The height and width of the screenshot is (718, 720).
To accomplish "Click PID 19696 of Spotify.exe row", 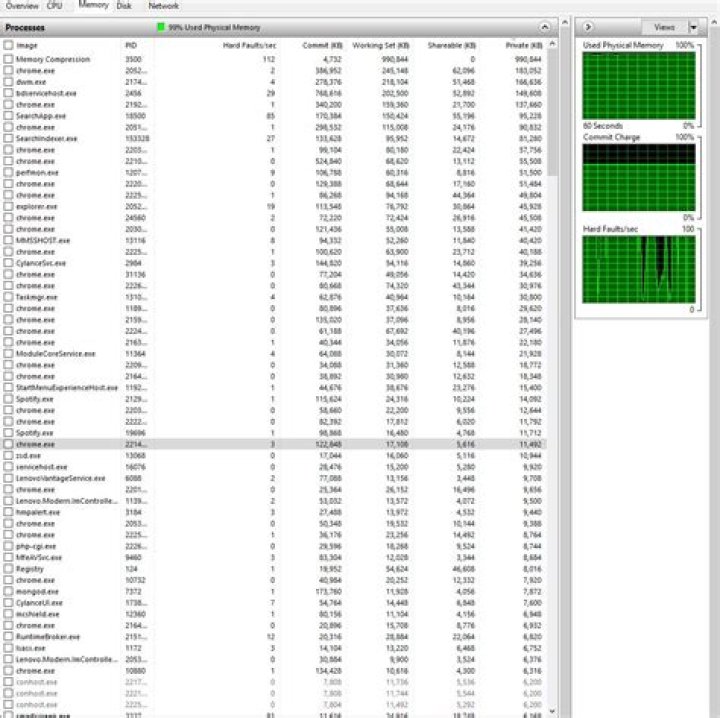I will click(135, 433).
